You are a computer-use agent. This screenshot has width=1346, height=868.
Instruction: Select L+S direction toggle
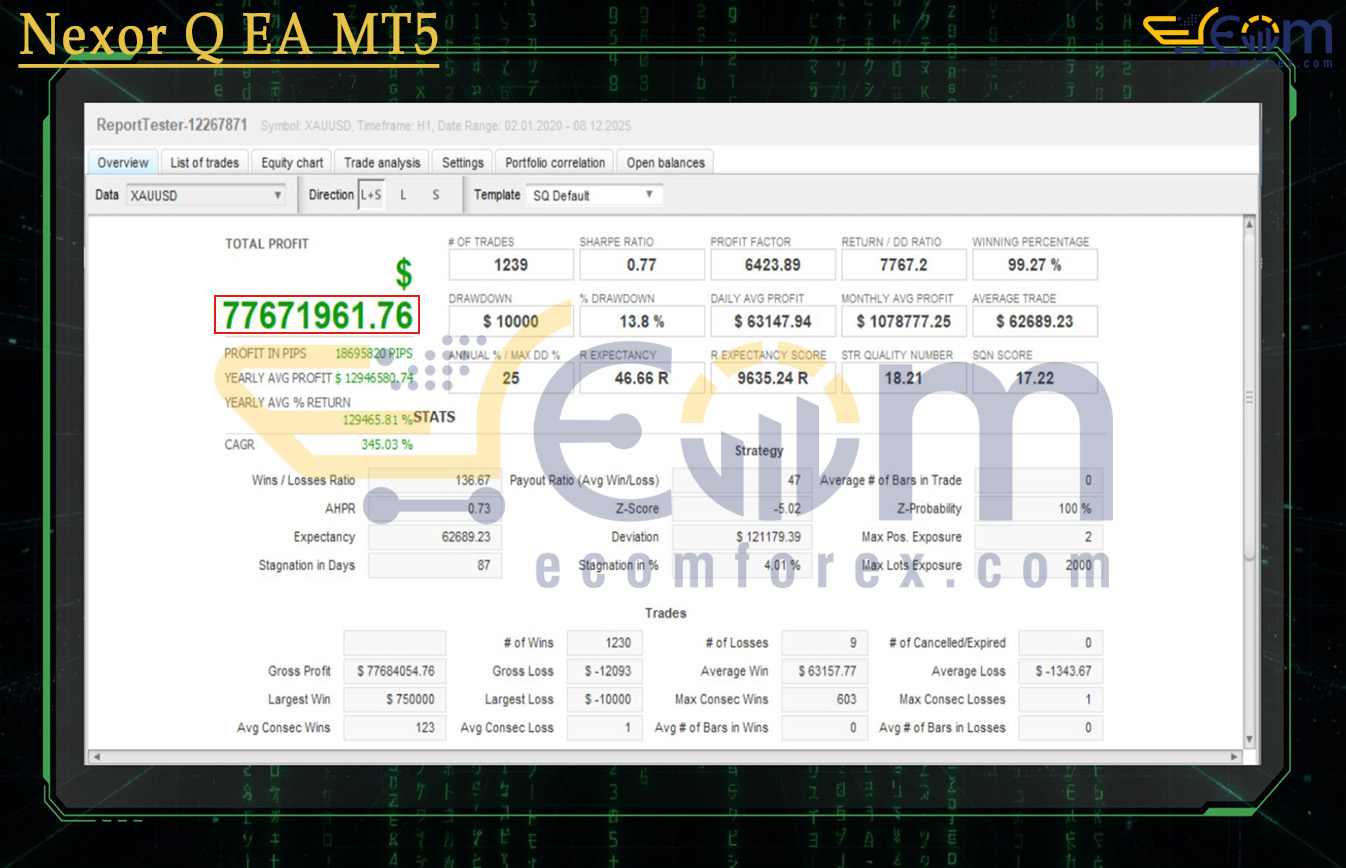tap(371, 195)
